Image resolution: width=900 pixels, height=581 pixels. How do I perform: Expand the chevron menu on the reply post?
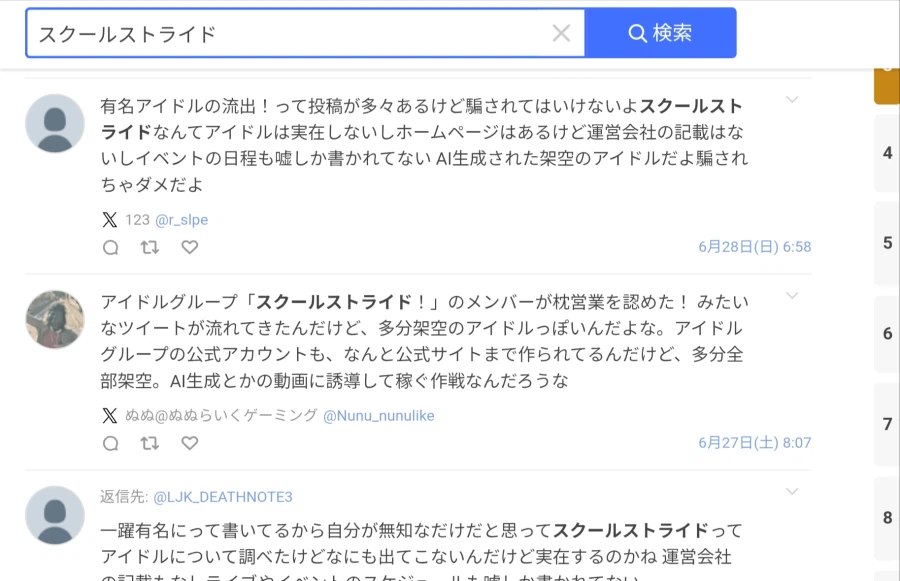click(792, 491)
